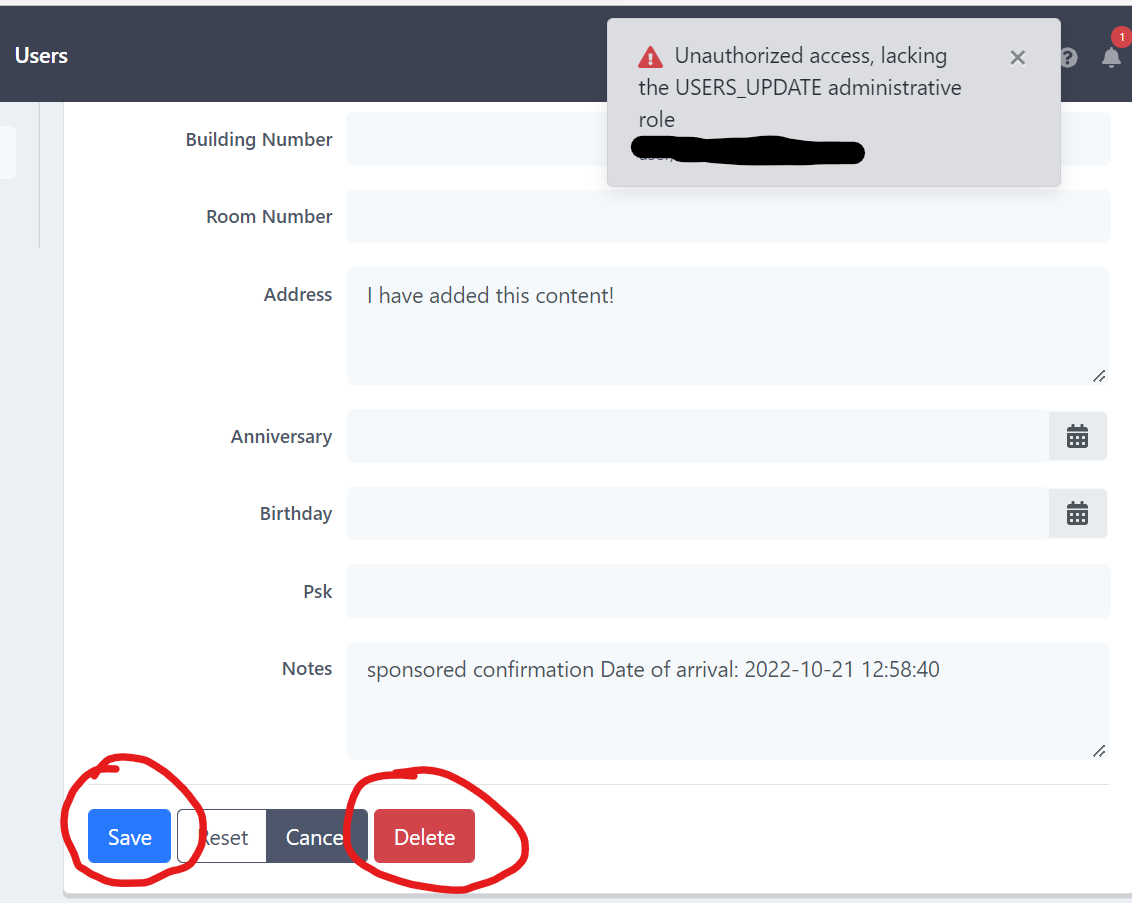The height and width of the screenshot is (903, 1132).
Task: Click the Address label
Action: click(x=297, y=295)
